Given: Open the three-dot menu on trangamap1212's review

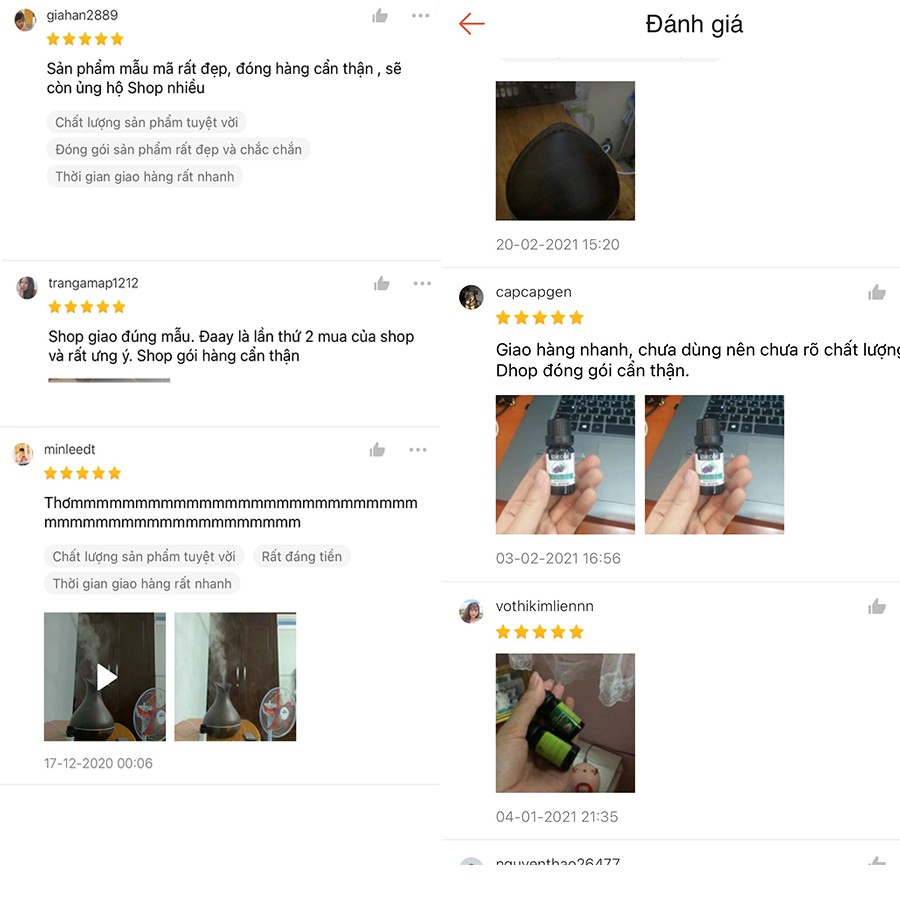Looking at the screenshot, I should tap(422, 283).
